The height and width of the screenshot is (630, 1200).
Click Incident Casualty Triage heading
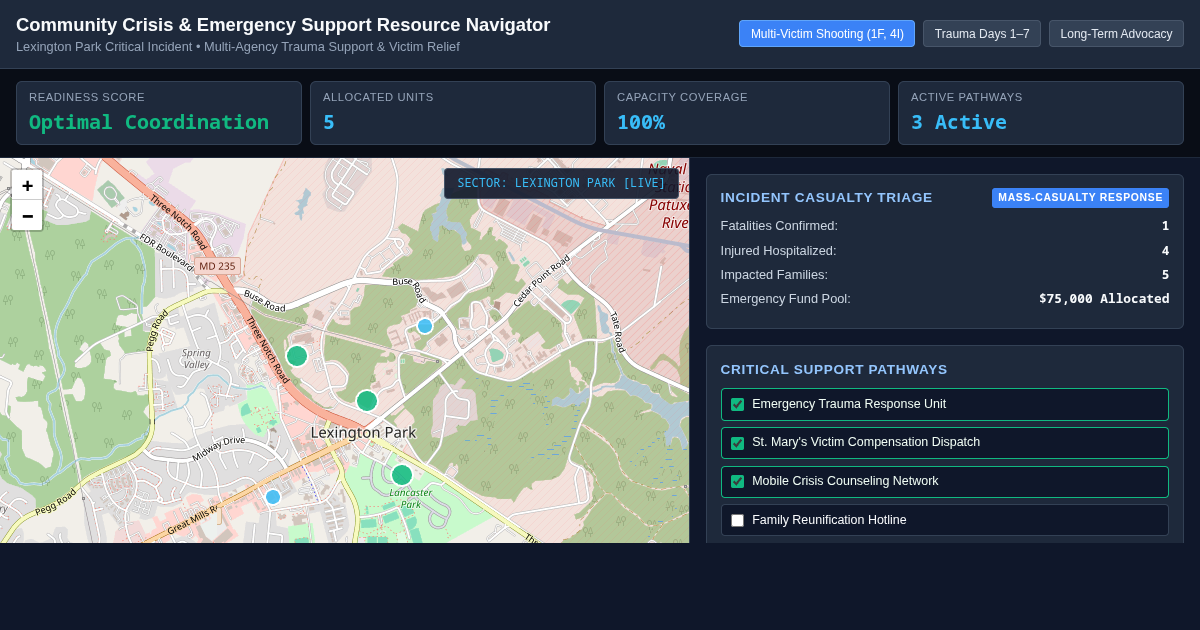point(826,198)
